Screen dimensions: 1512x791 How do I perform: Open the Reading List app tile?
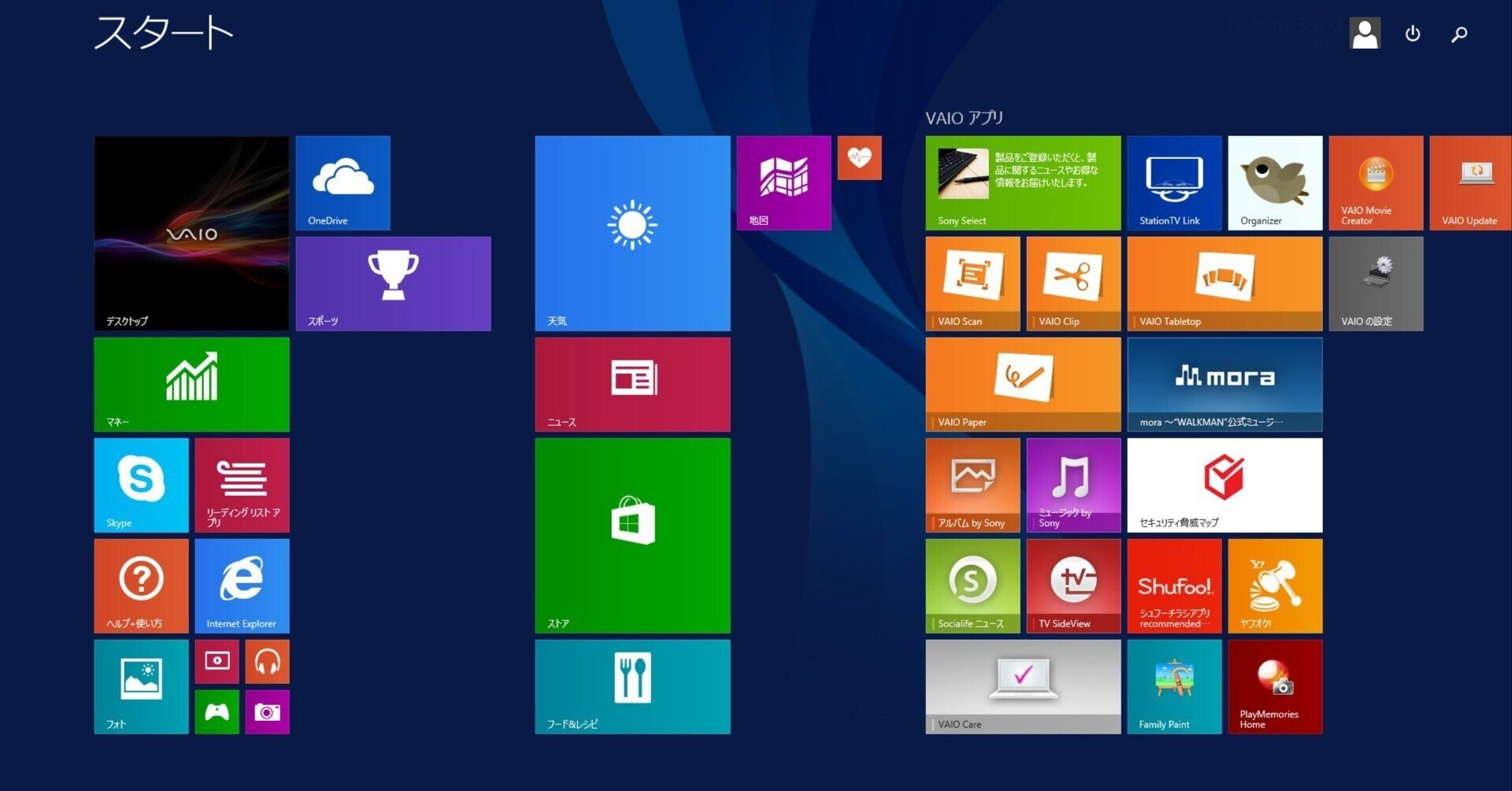[242, 485]
